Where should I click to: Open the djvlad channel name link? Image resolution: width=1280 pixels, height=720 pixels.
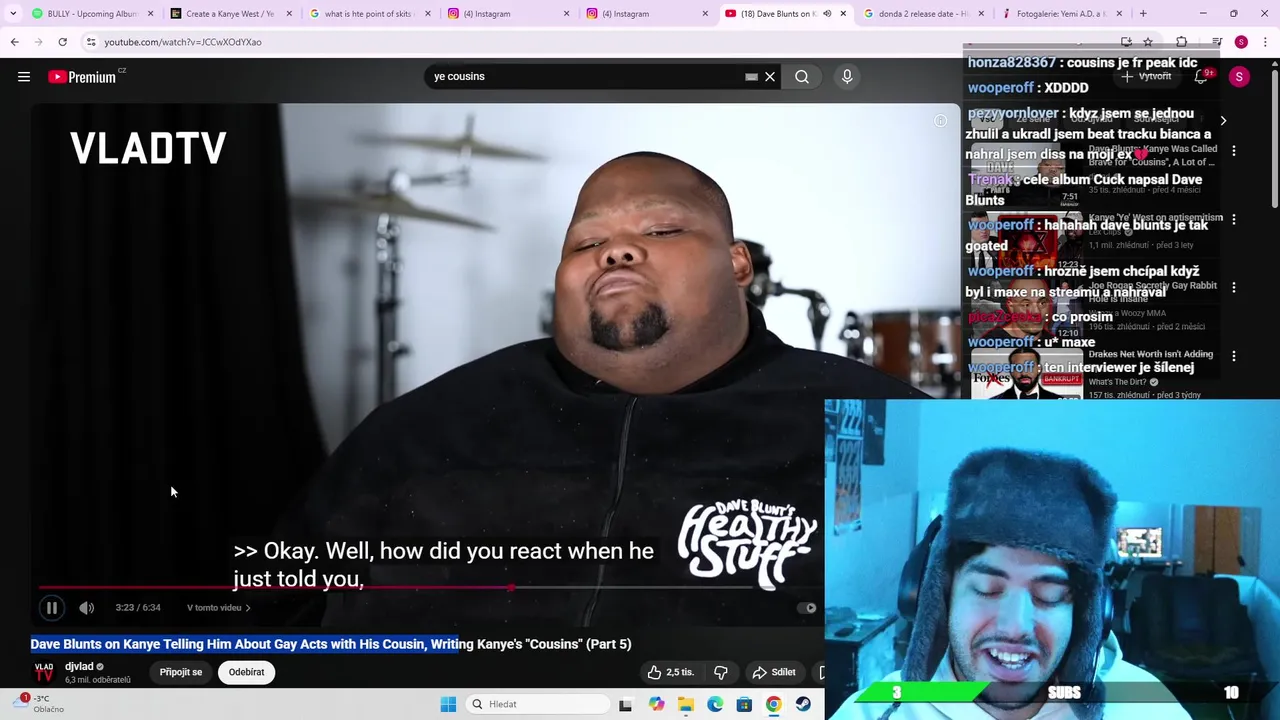[x=79, y=666]
